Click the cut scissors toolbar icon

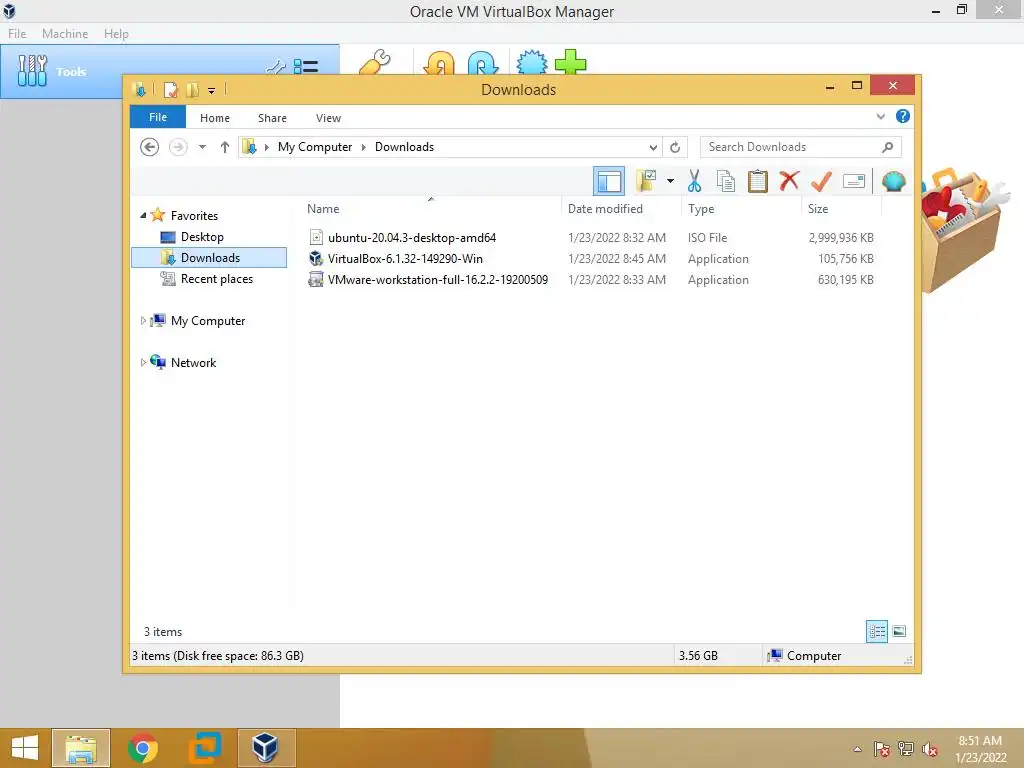click(x=694, y=182)
